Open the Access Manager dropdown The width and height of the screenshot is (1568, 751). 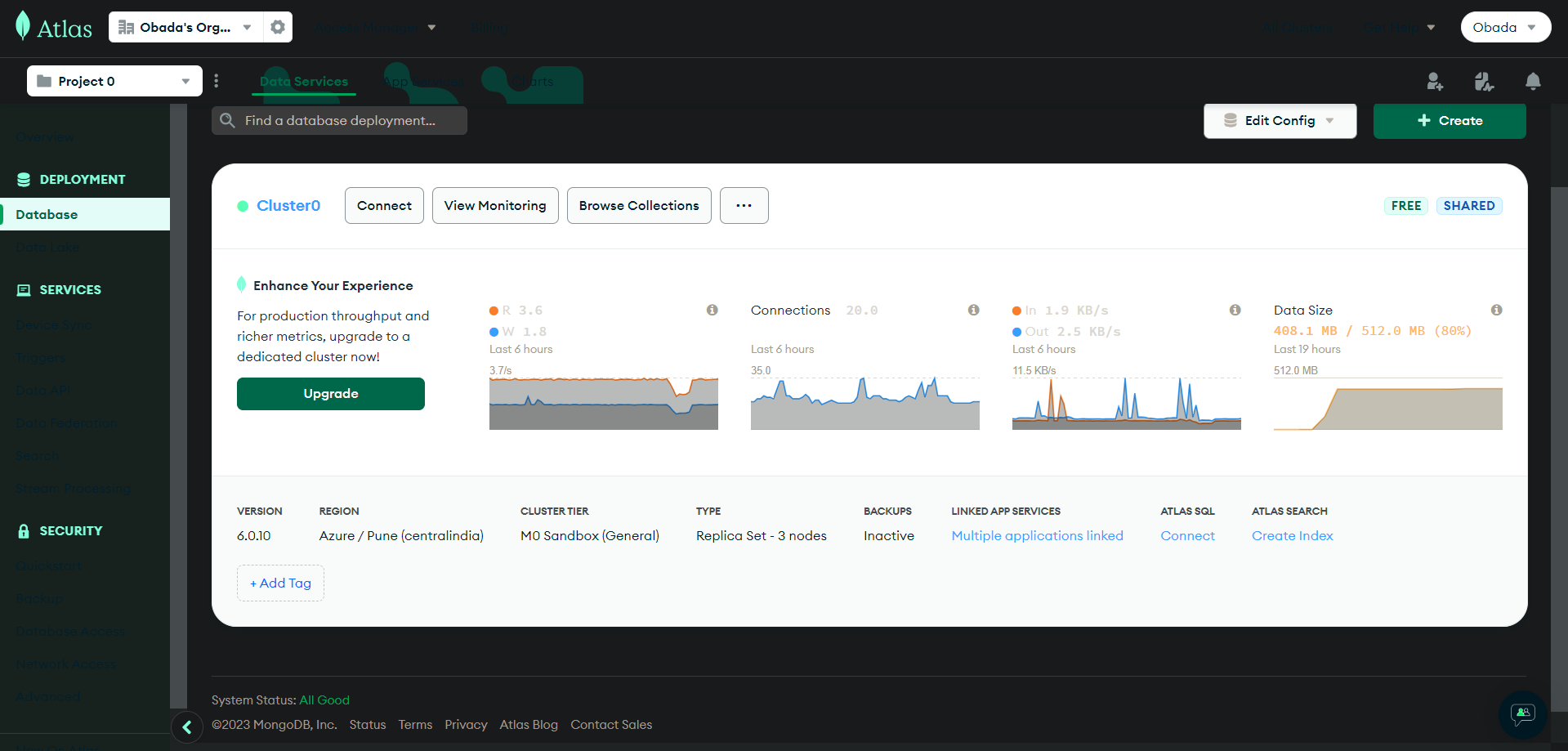[x=374, y=28]
